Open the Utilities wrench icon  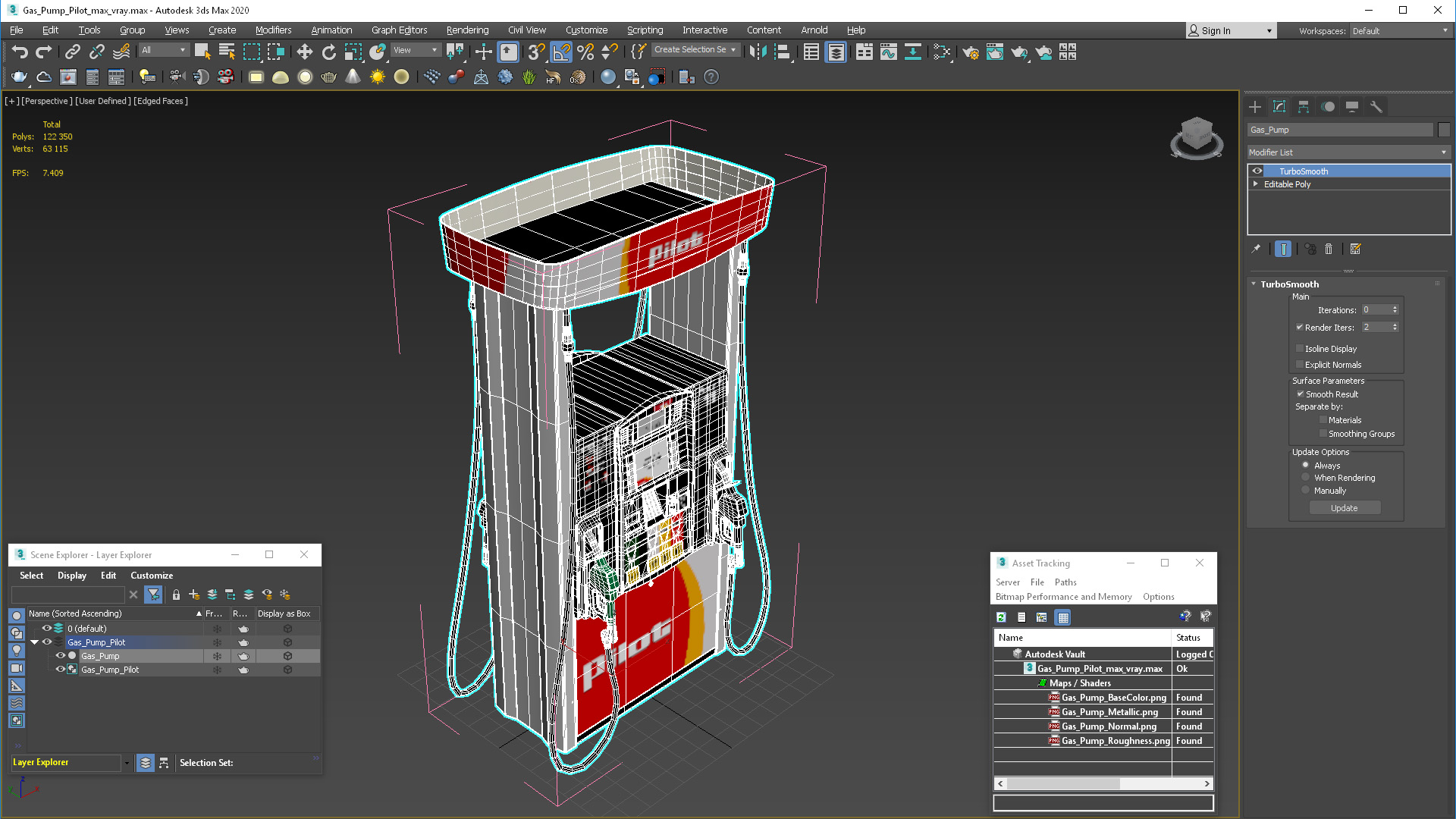pos(1376,107)
